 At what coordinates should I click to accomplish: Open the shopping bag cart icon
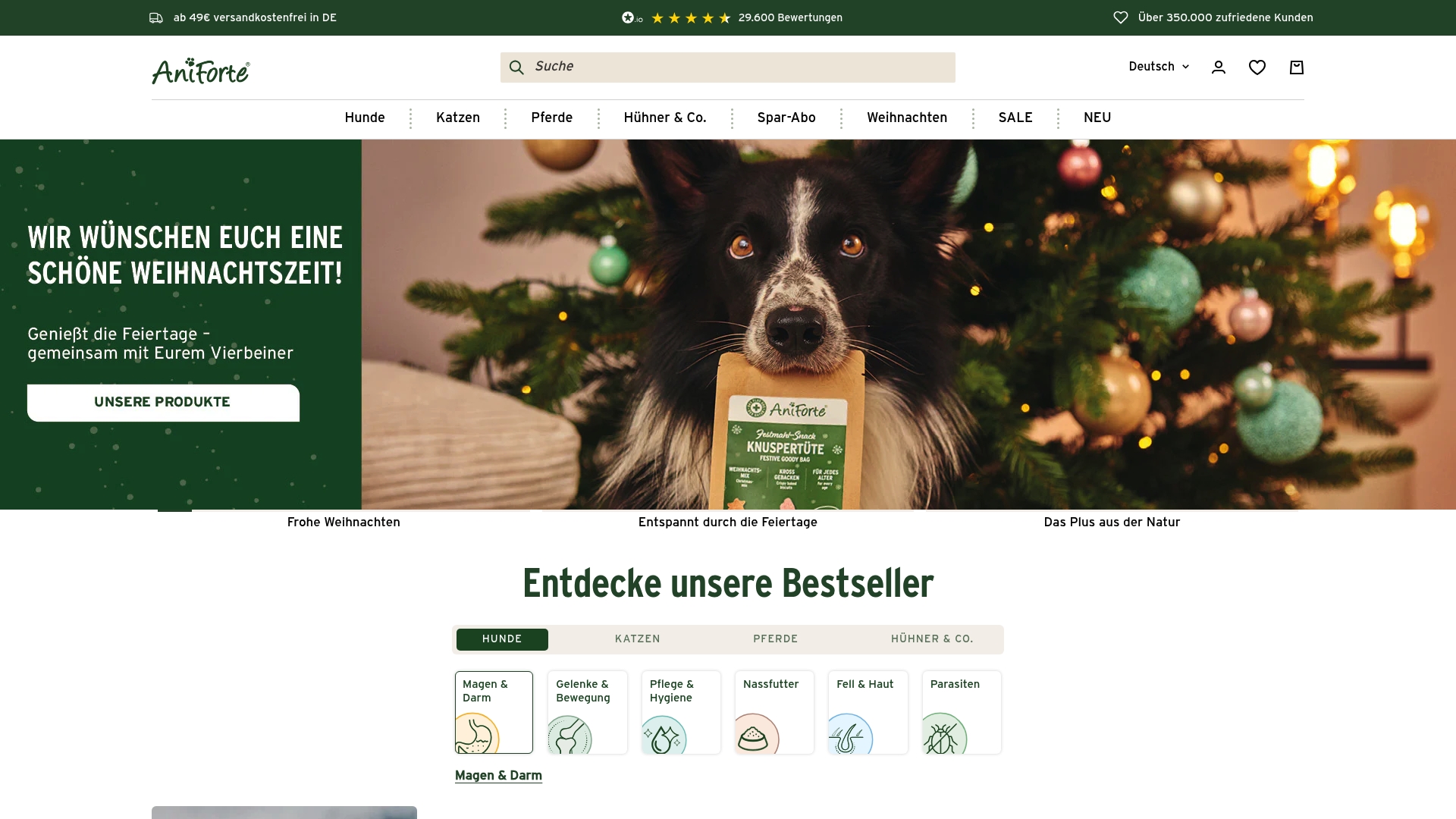tap(1297, 67)
